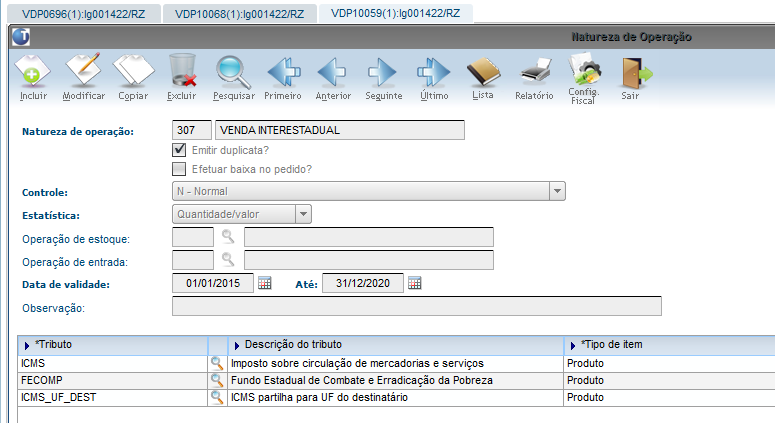Click Operação de estoque code field
Image resolution: width=775 pixels, height=423 pixels.
[x=193, y=237]
